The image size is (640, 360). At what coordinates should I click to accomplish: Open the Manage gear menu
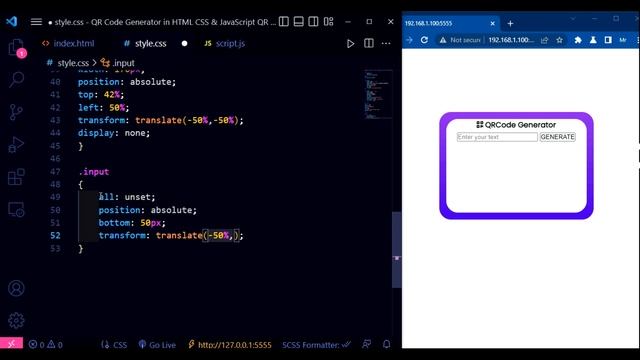[16, 320]
